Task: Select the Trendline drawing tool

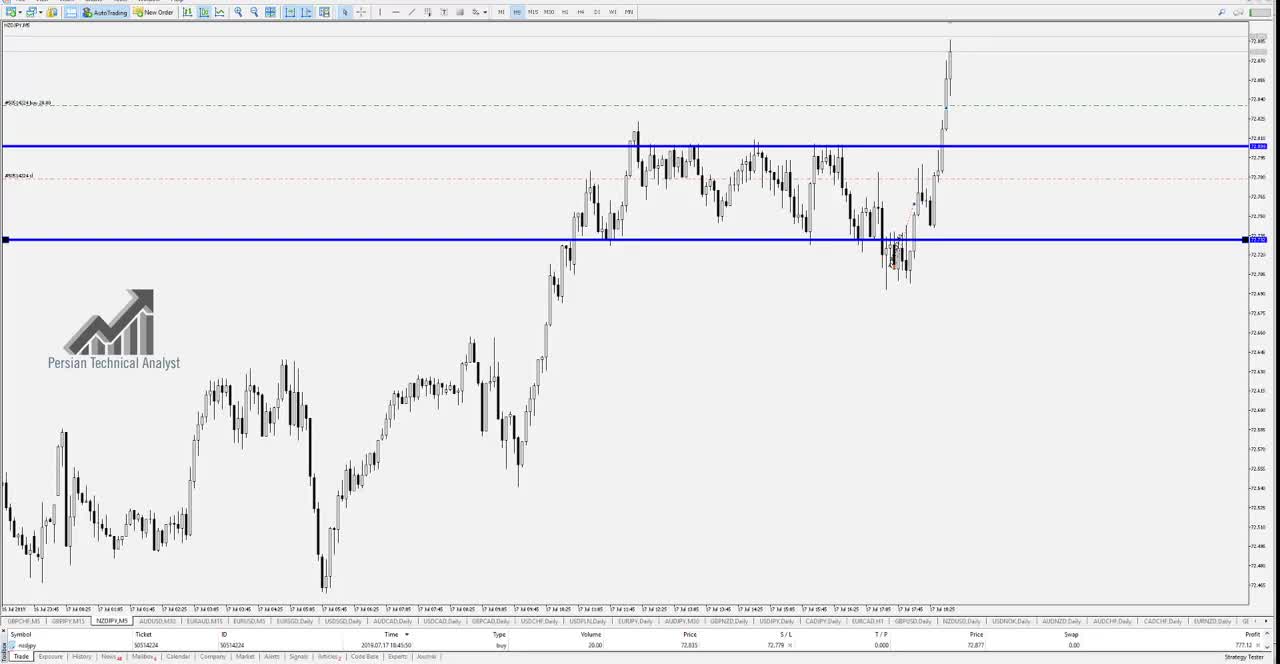Action: pyautogui.click(x=412, y=12)
